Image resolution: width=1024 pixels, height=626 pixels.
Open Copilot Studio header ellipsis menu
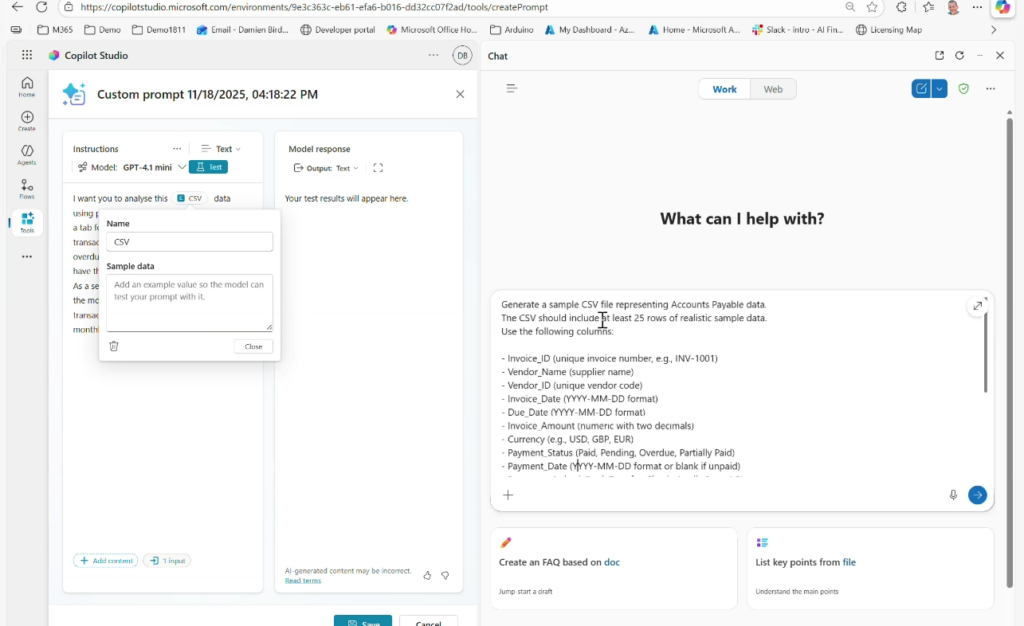pyautogui.click(x=434, y=55)
